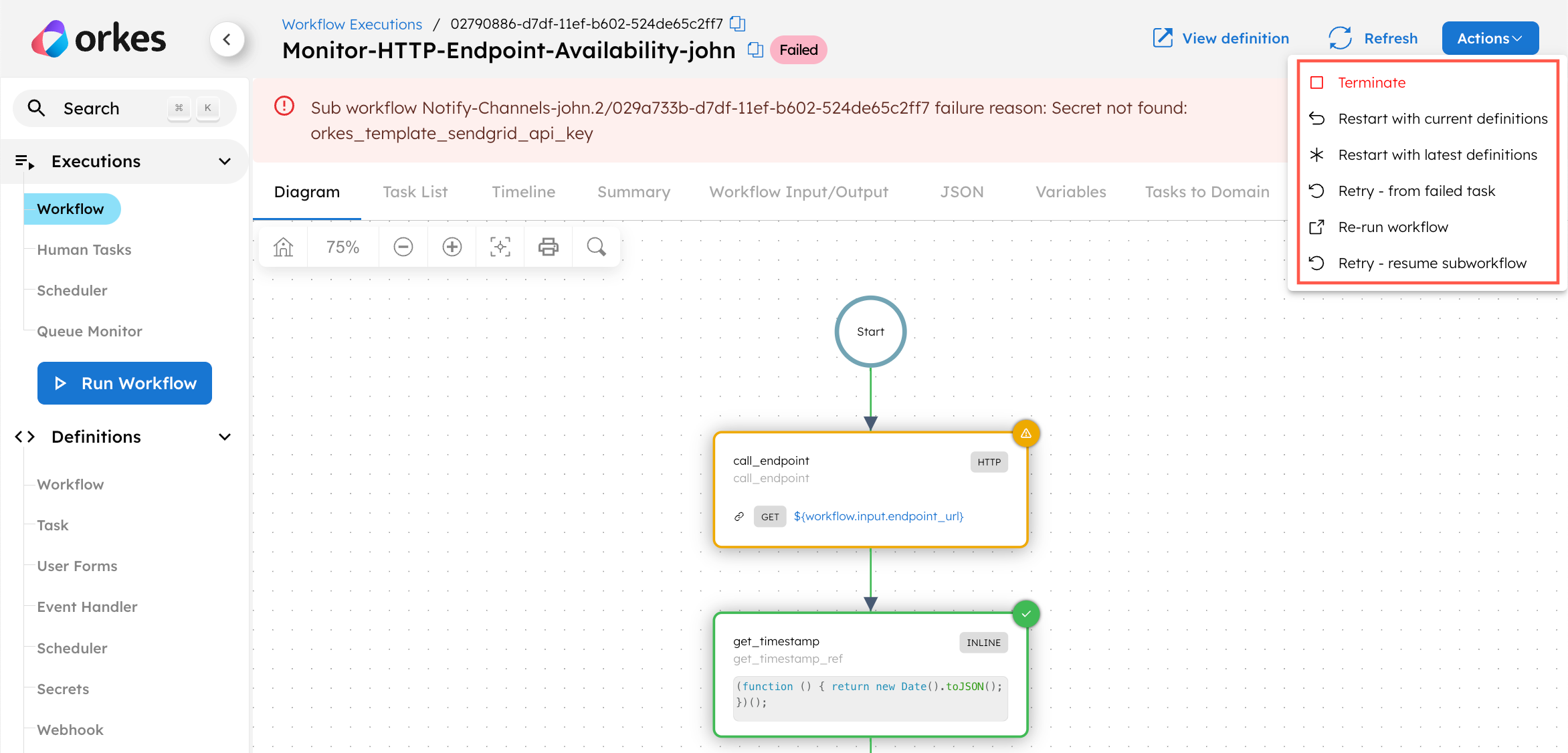Click the error alert icon in failure banner
1568x753 pixels.
(x=284, y=106)
